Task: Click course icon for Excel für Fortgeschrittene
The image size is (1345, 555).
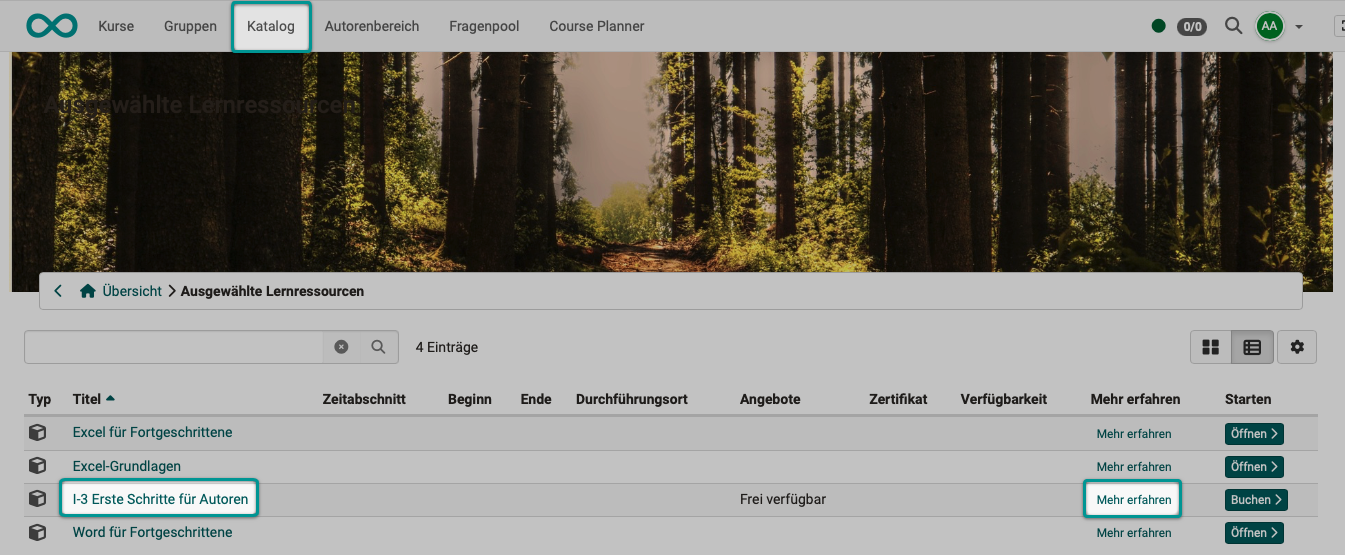Action: click(37, 433)
